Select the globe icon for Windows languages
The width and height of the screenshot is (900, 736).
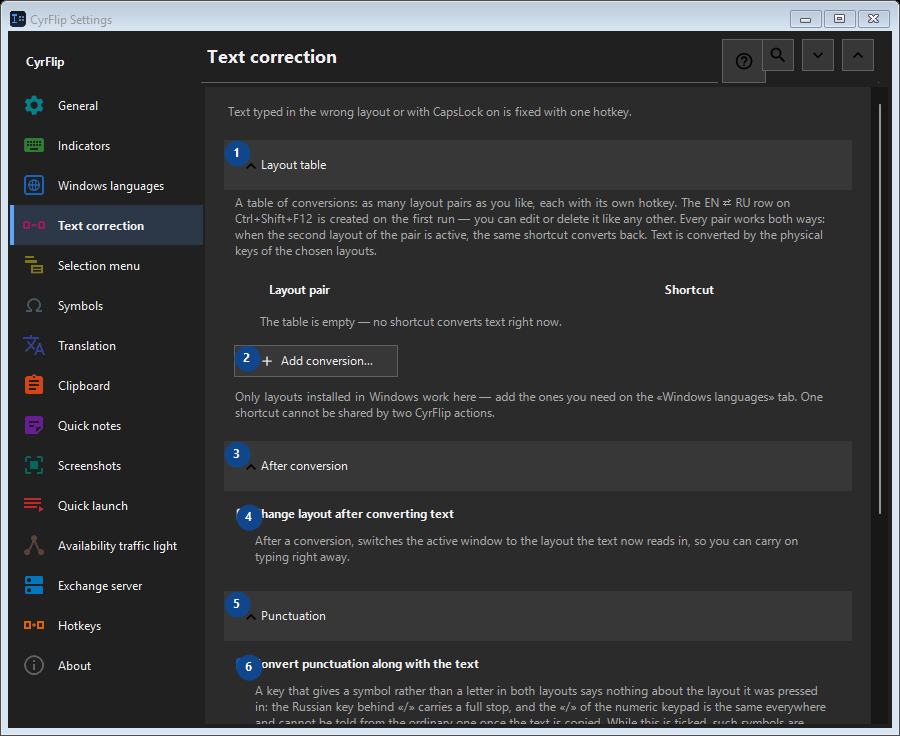(x=34, y=186)
